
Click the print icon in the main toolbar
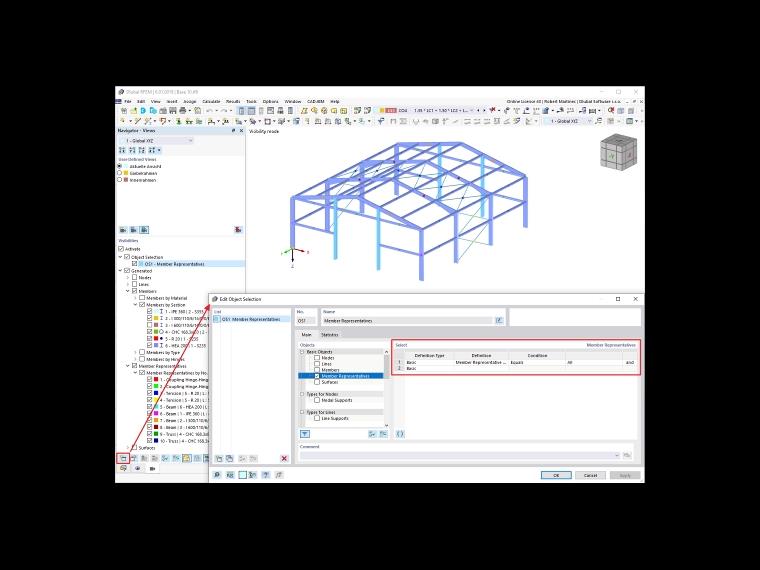pos(183,111)
